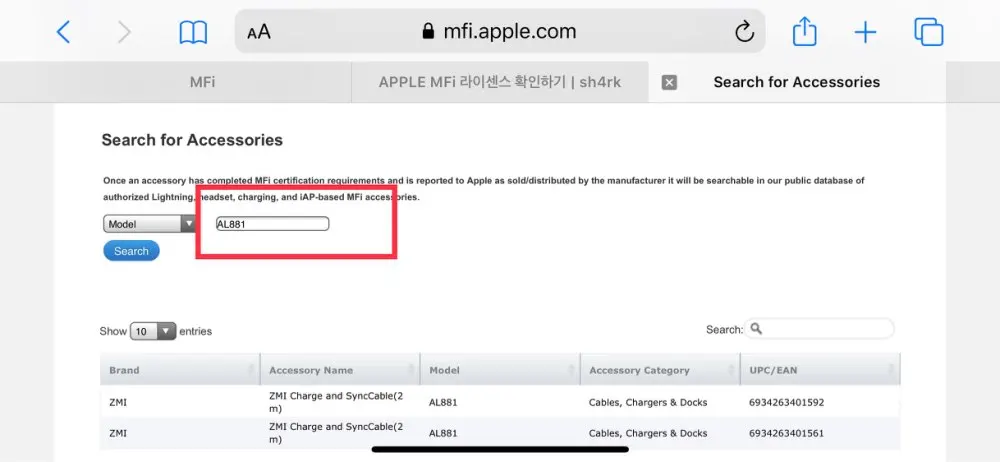Tap the lock icon beside mfi.apple.com
Image resolution: width=1000 pixels, height=462 pixels.
(x=429, y=31)
